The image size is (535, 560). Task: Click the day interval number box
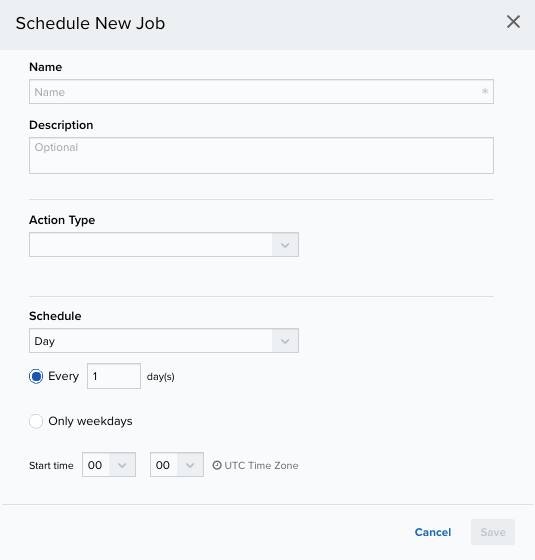(114, 376)
